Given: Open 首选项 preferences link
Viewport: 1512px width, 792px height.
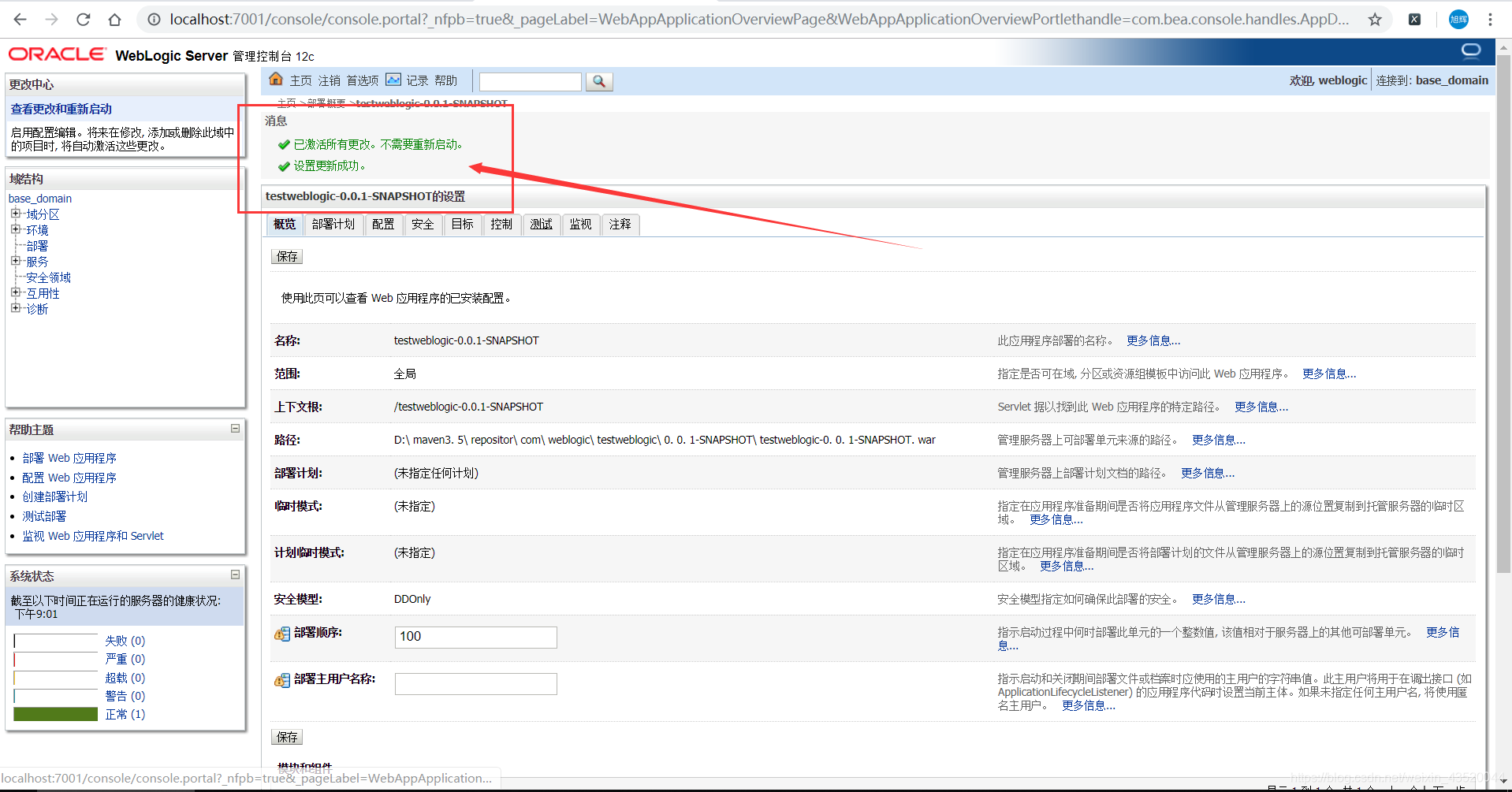Looking at the screenshot, I should (x=363, y=80).
